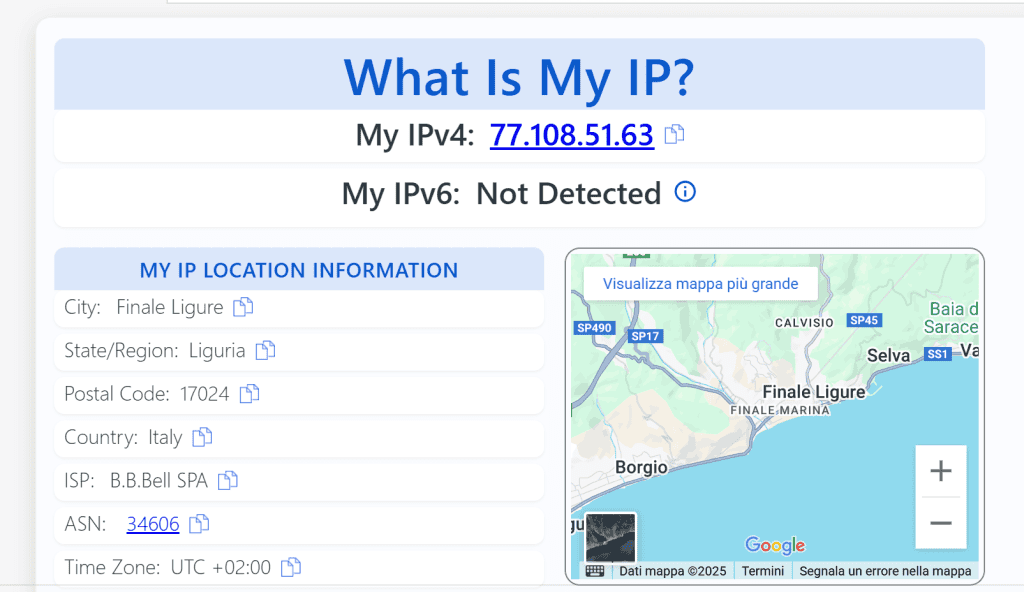Open the 77.108.51.63 IPv4 link

coord(571,135)
